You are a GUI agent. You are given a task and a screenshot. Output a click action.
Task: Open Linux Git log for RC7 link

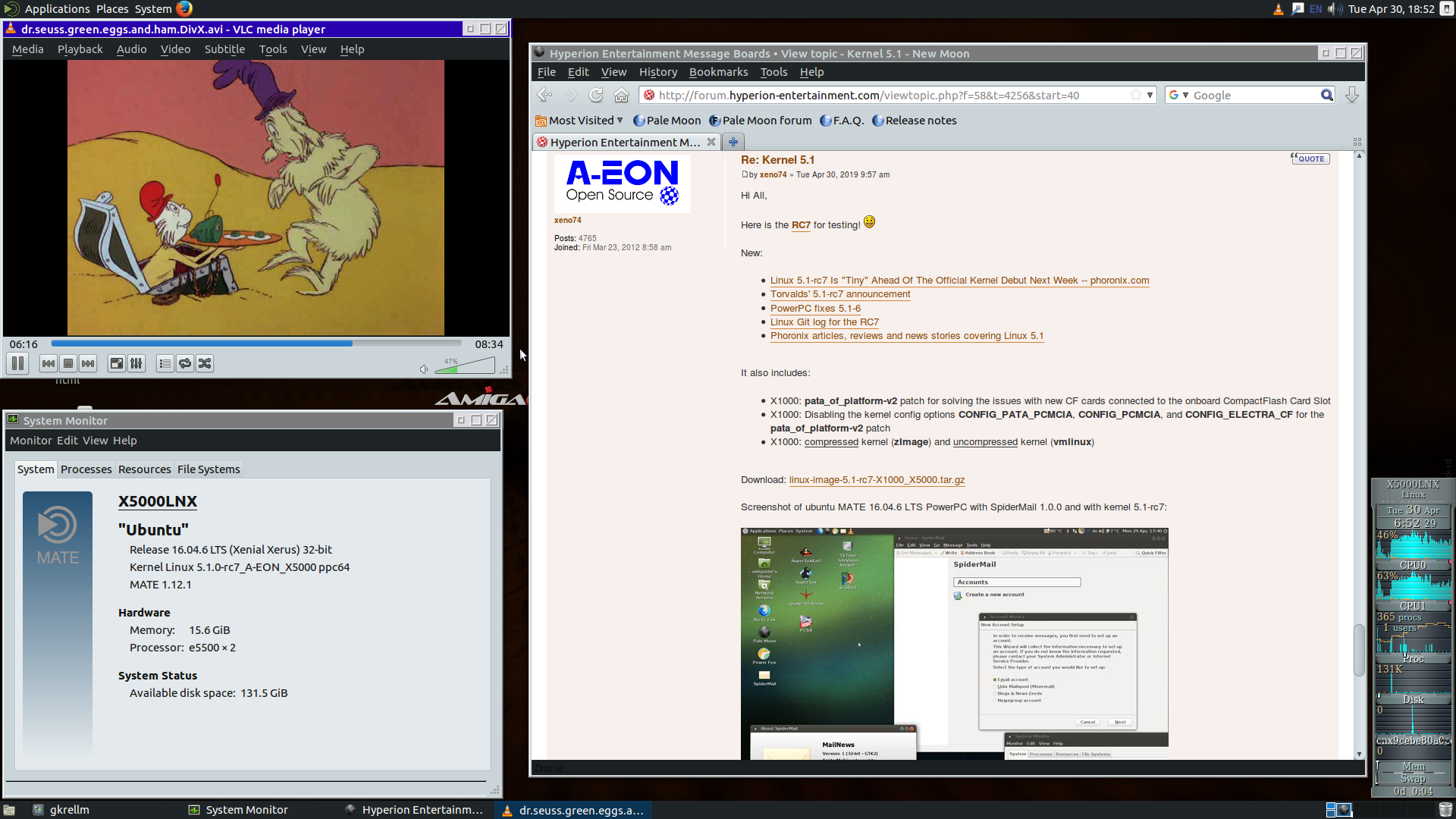coord(824,322)
